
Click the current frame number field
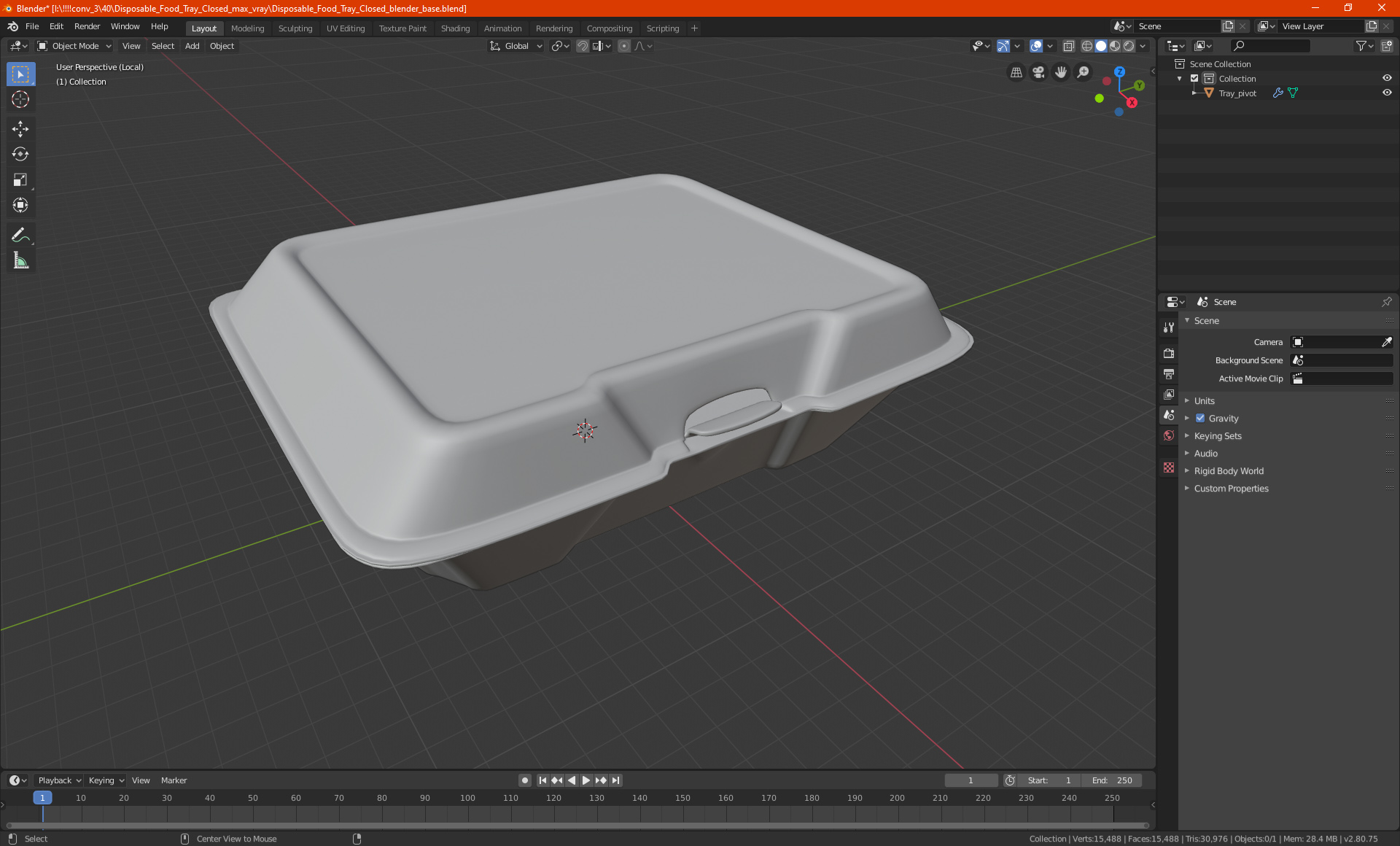tap(971, 780)
